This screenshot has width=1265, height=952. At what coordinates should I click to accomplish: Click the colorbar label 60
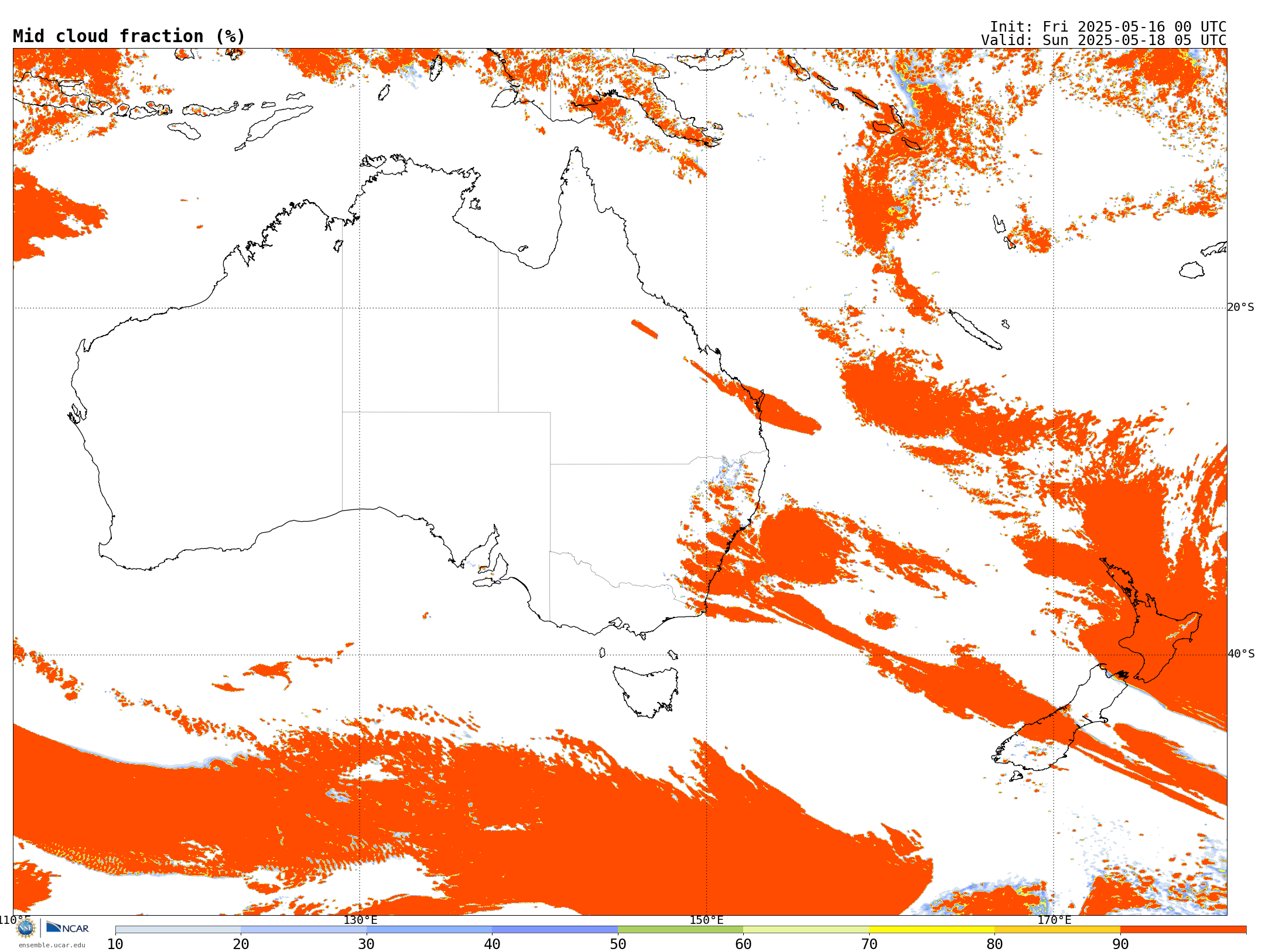743,944
